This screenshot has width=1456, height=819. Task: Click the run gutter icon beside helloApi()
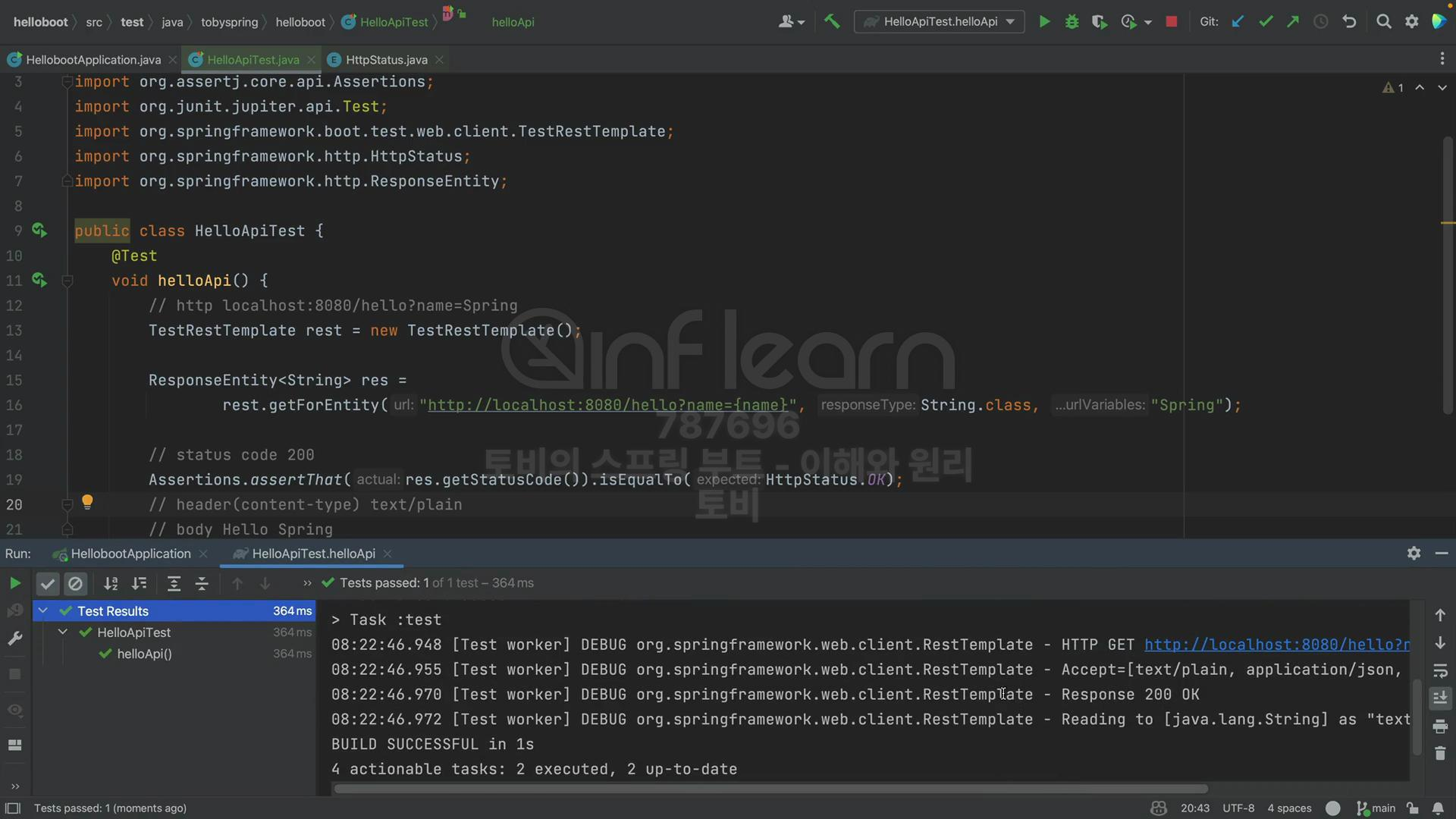pyautogui.click(x=39, y=281)
